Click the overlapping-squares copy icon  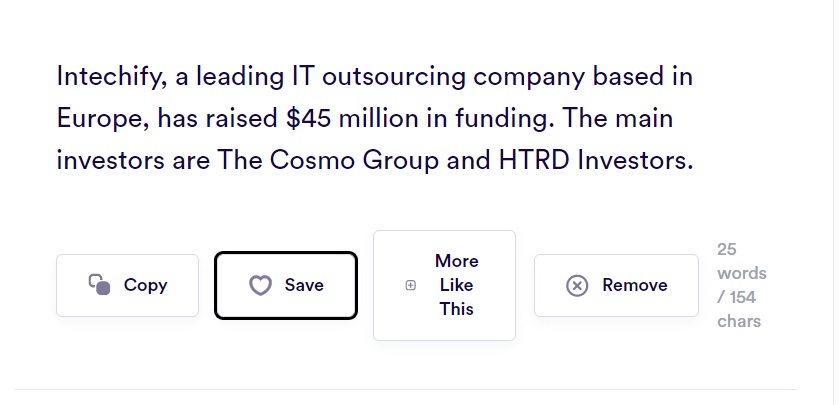click(99, 285)
